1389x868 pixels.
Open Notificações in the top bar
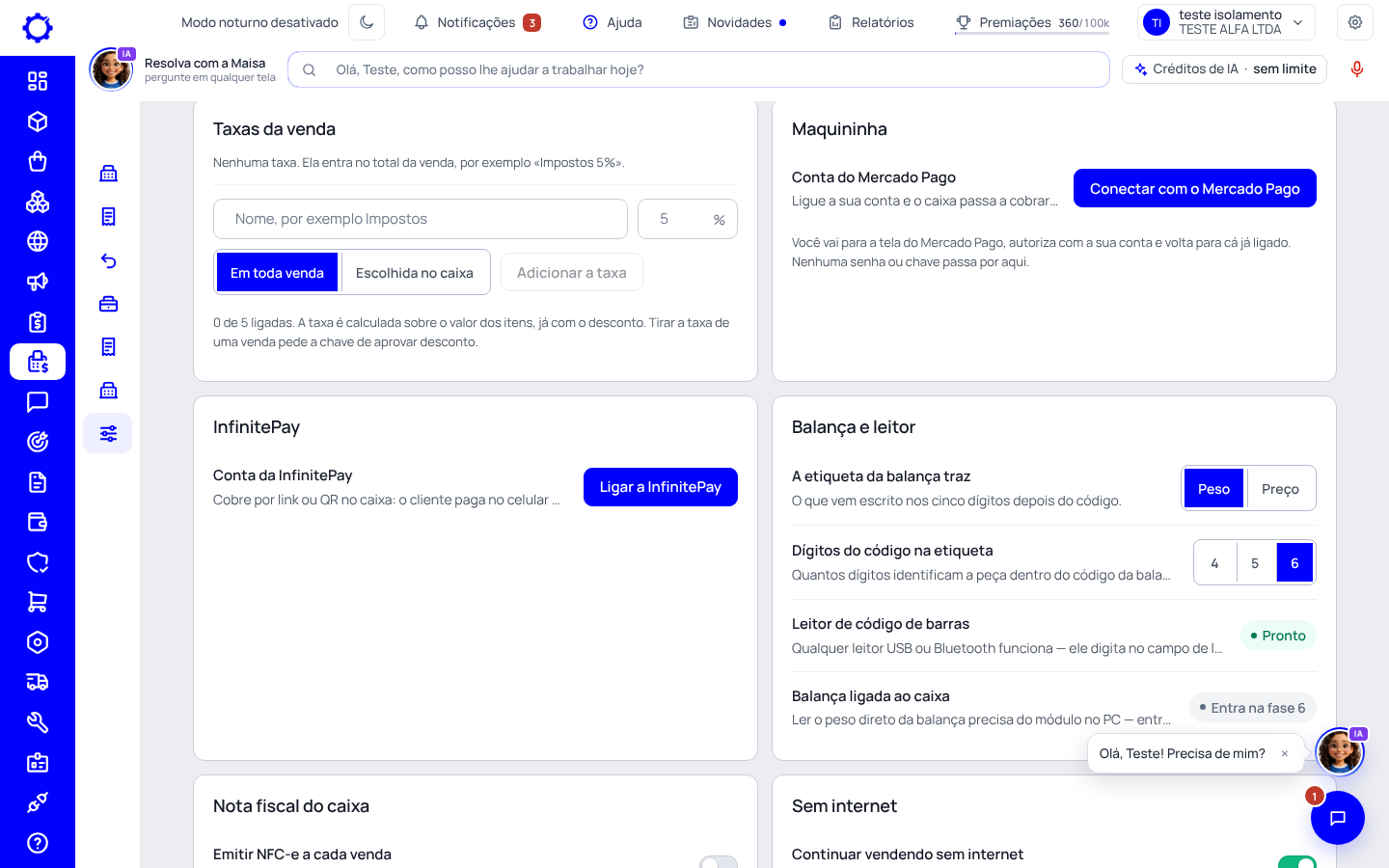[x=477, y=22]
